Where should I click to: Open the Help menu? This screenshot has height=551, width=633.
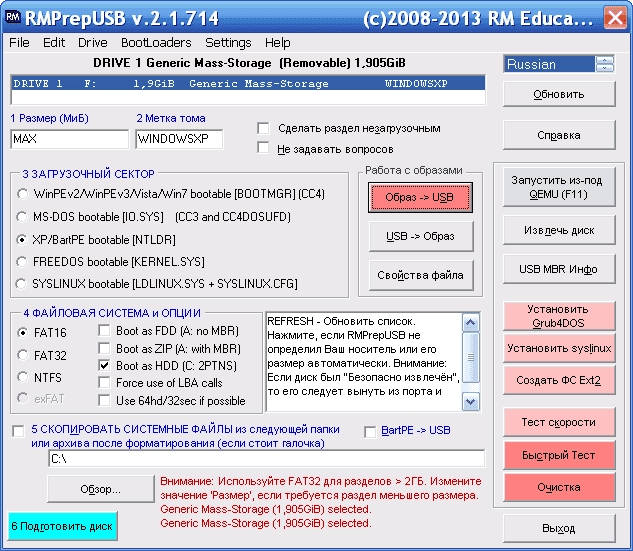277,43
